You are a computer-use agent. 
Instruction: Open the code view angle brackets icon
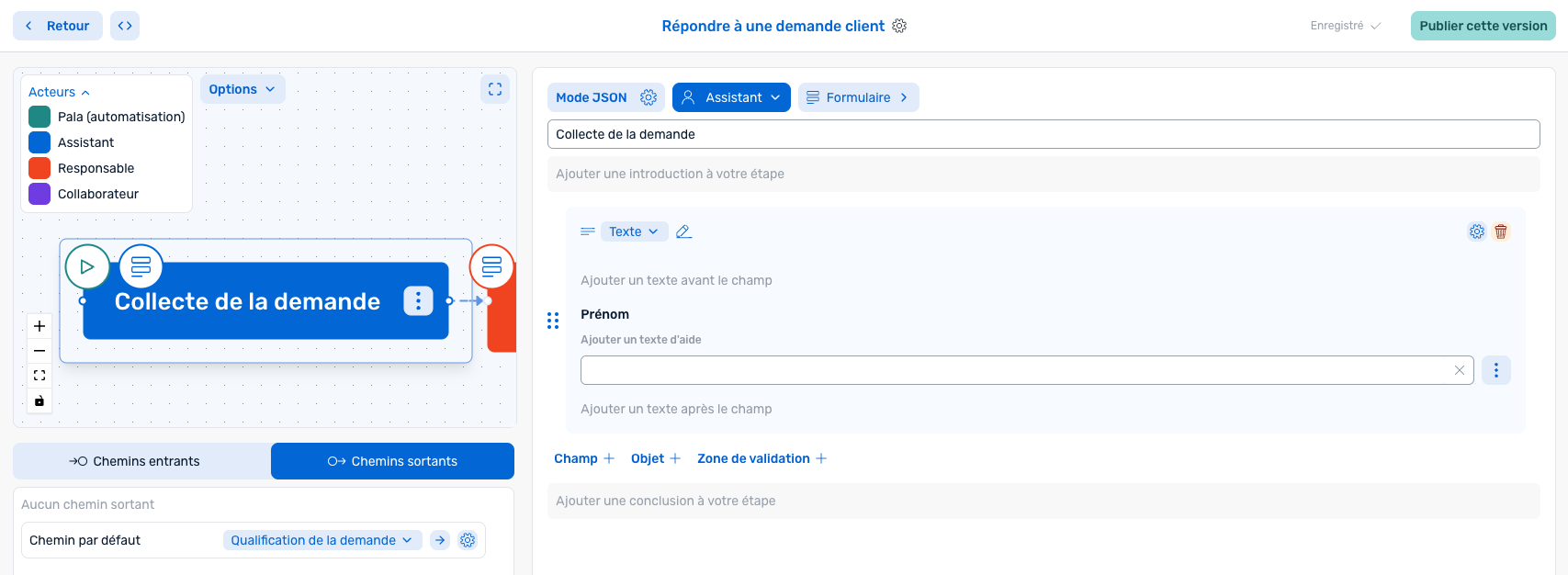(125, 26)
